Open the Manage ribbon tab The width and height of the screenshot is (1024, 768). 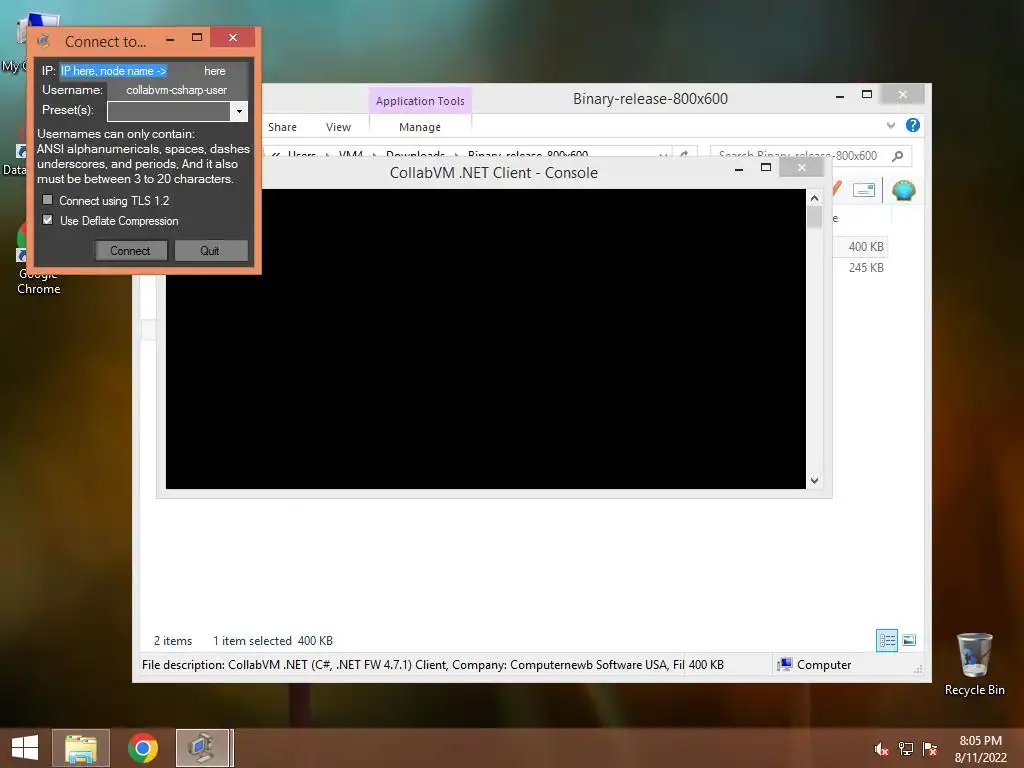[x=420, y=127]
